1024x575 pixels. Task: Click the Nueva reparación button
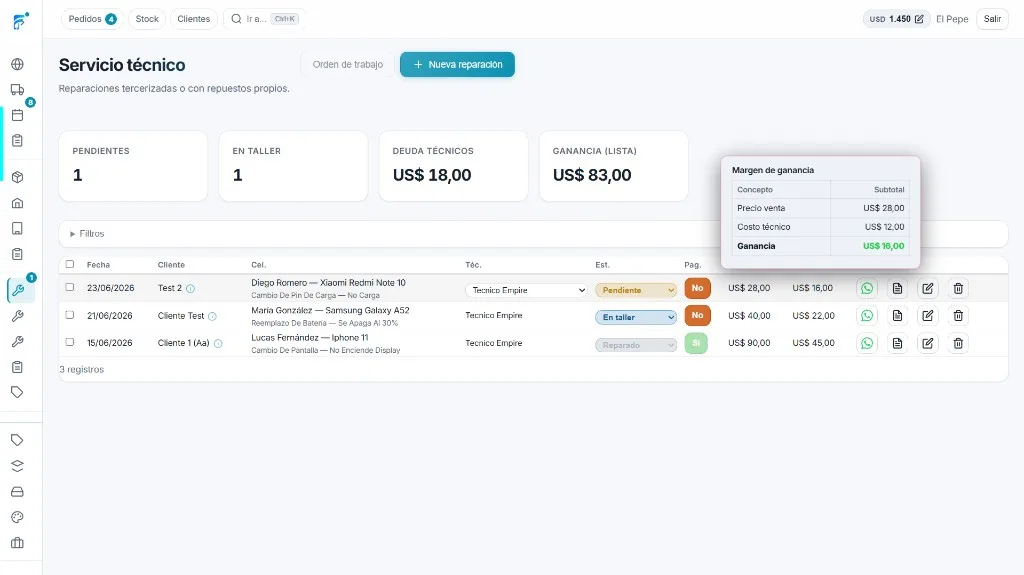point(457,65)
